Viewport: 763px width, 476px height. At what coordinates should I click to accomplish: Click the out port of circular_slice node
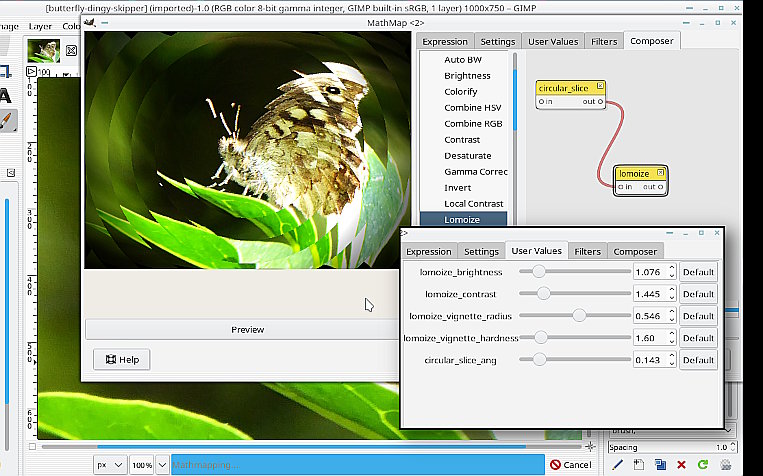tap(602, 101)
